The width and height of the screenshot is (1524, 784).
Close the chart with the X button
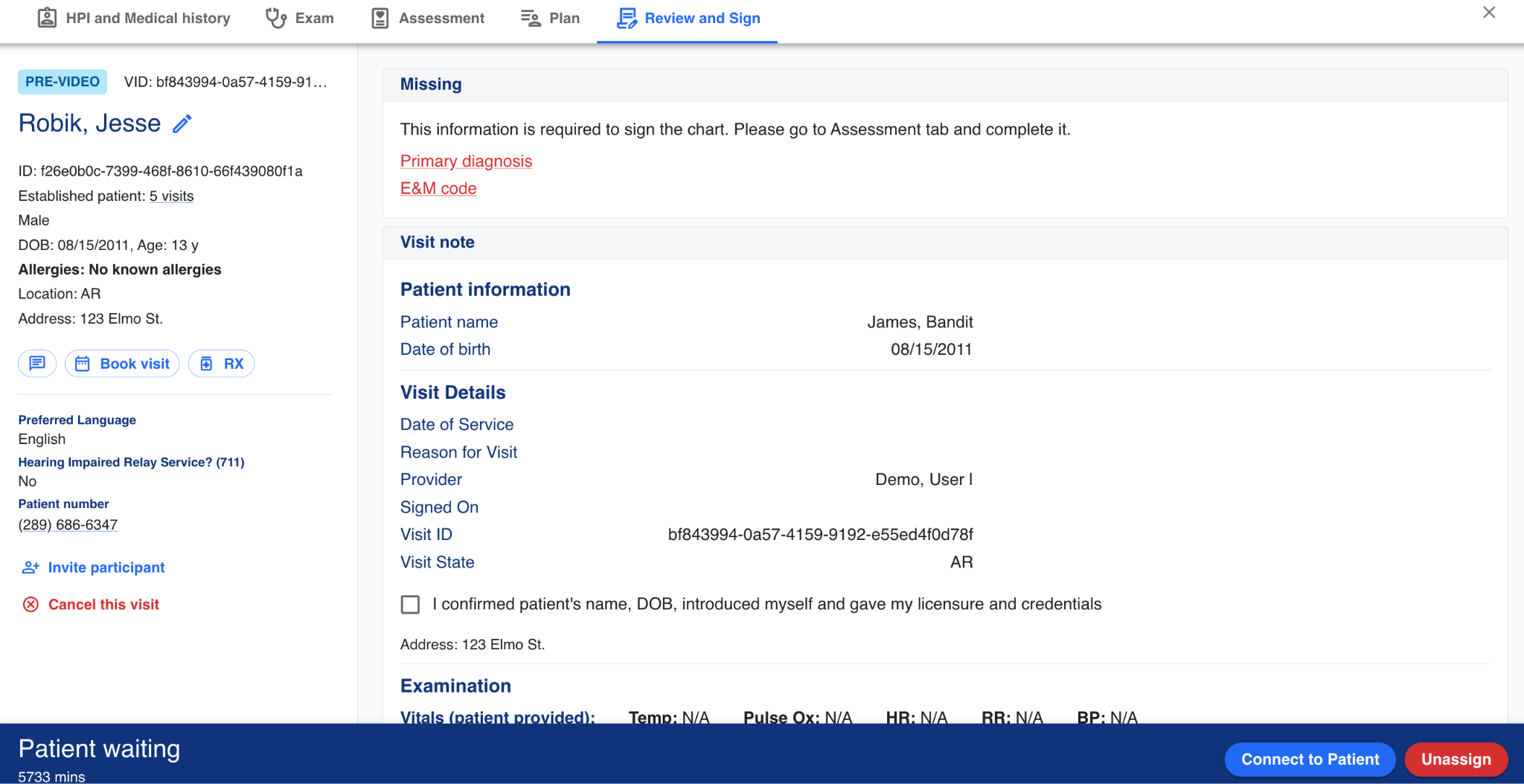(1489, 13)
